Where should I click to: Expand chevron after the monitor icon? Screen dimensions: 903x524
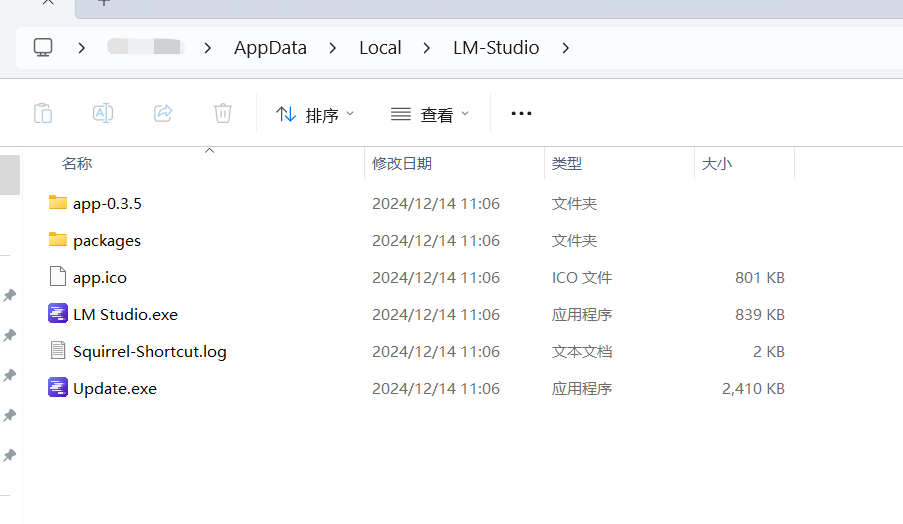[x=81, y=48]
